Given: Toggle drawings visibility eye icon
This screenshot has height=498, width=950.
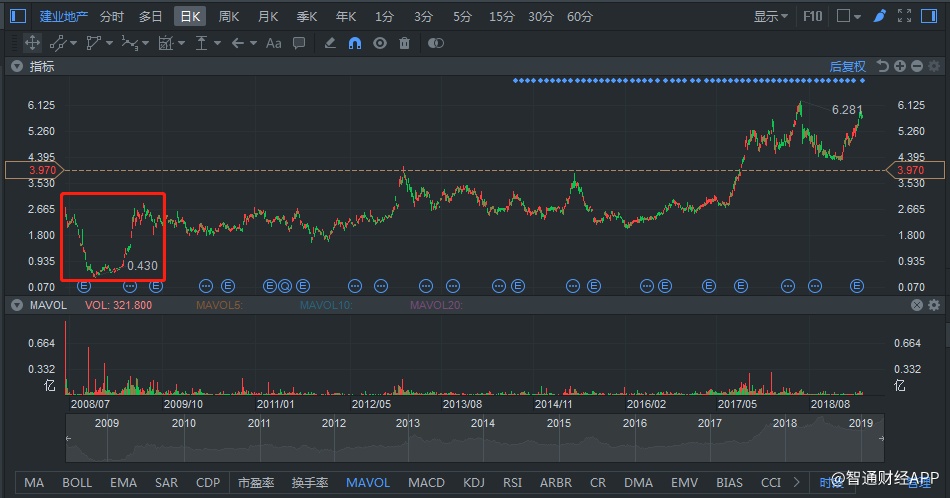Looking at the screenshot, I should point(380,43).
